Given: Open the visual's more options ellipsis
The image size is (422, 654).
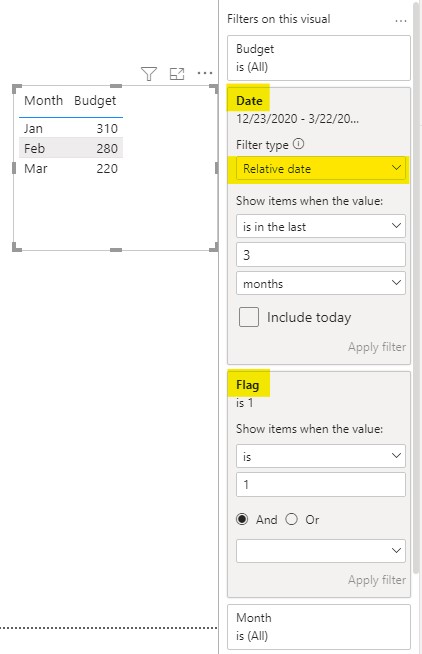Looking at the screenshot, I should 205,73.
